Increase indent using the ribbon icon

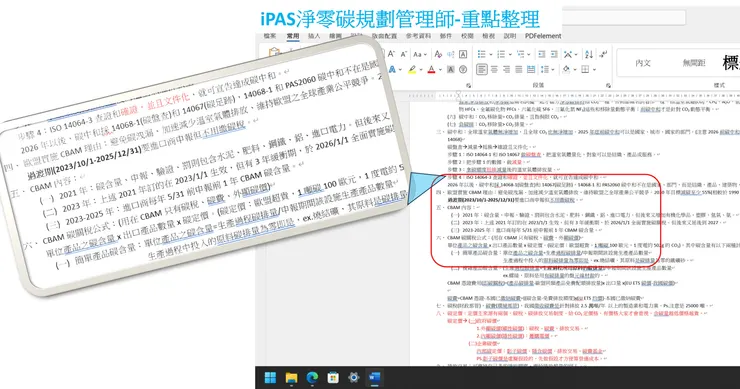[554, 54]
